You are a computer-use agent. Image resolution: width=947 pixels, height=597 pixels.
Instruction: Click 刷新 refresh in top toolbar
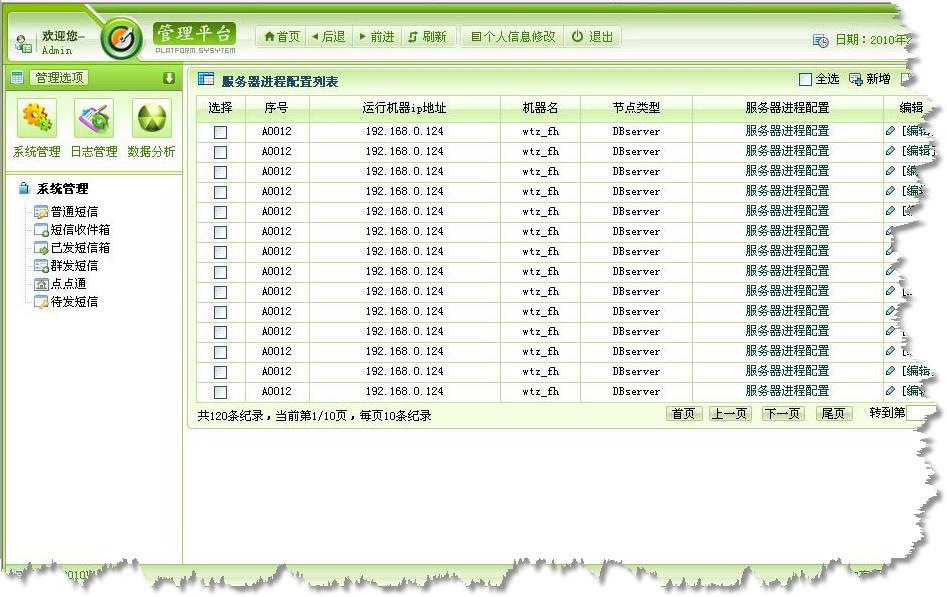(428, 37)
